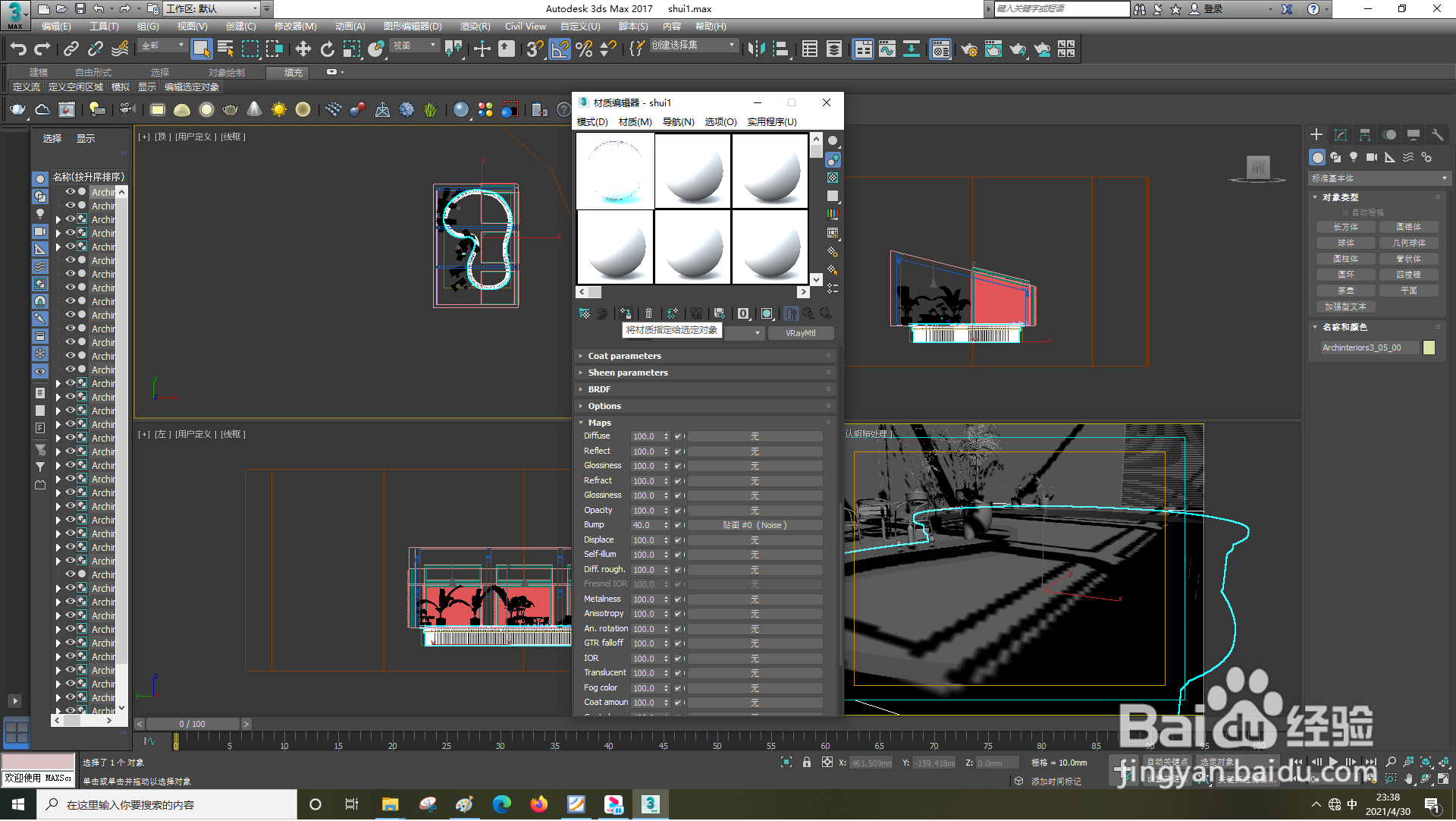Expand the Coat parameters rollout

(624, 356)
